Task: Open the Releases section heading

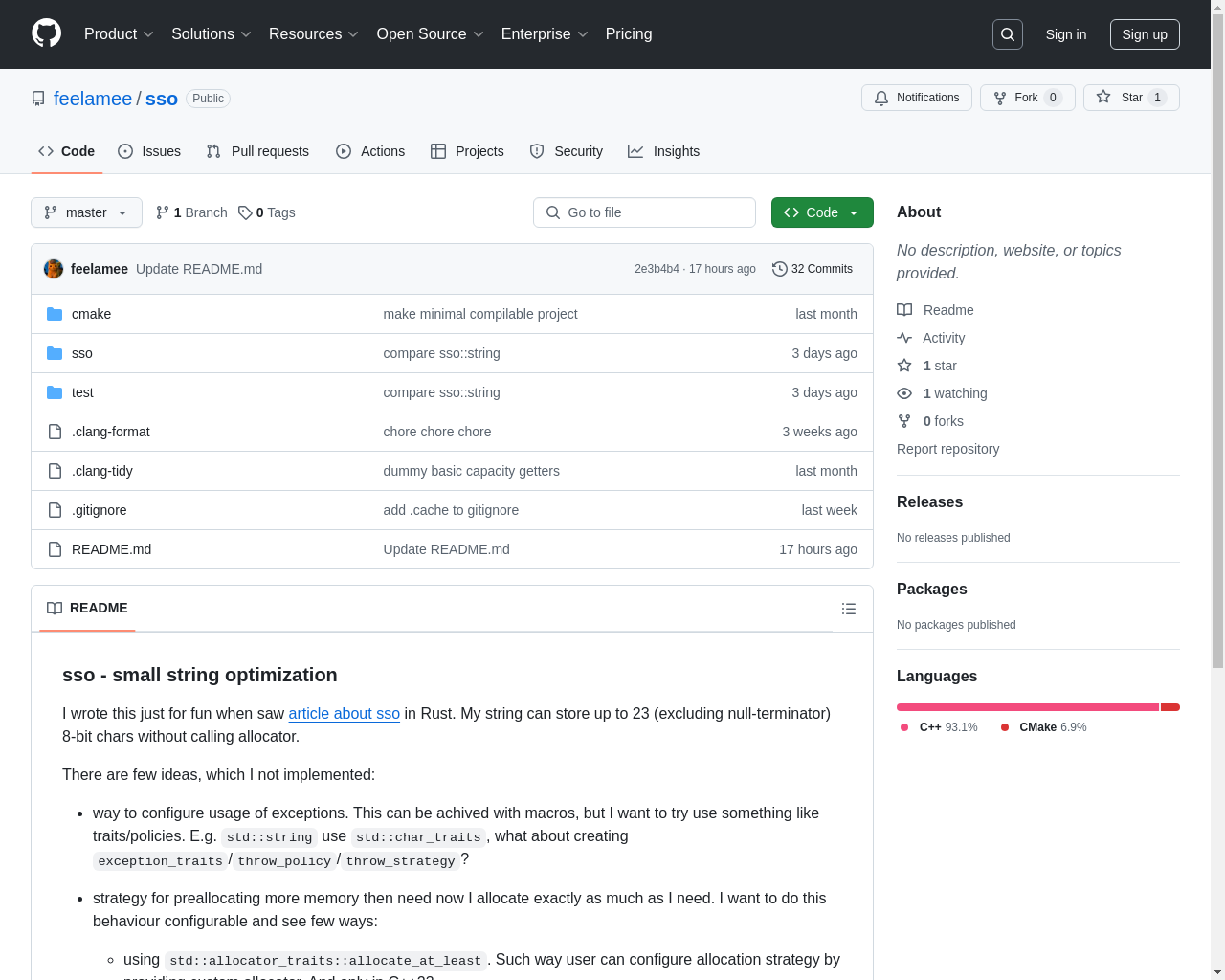Action: point(929,502)
